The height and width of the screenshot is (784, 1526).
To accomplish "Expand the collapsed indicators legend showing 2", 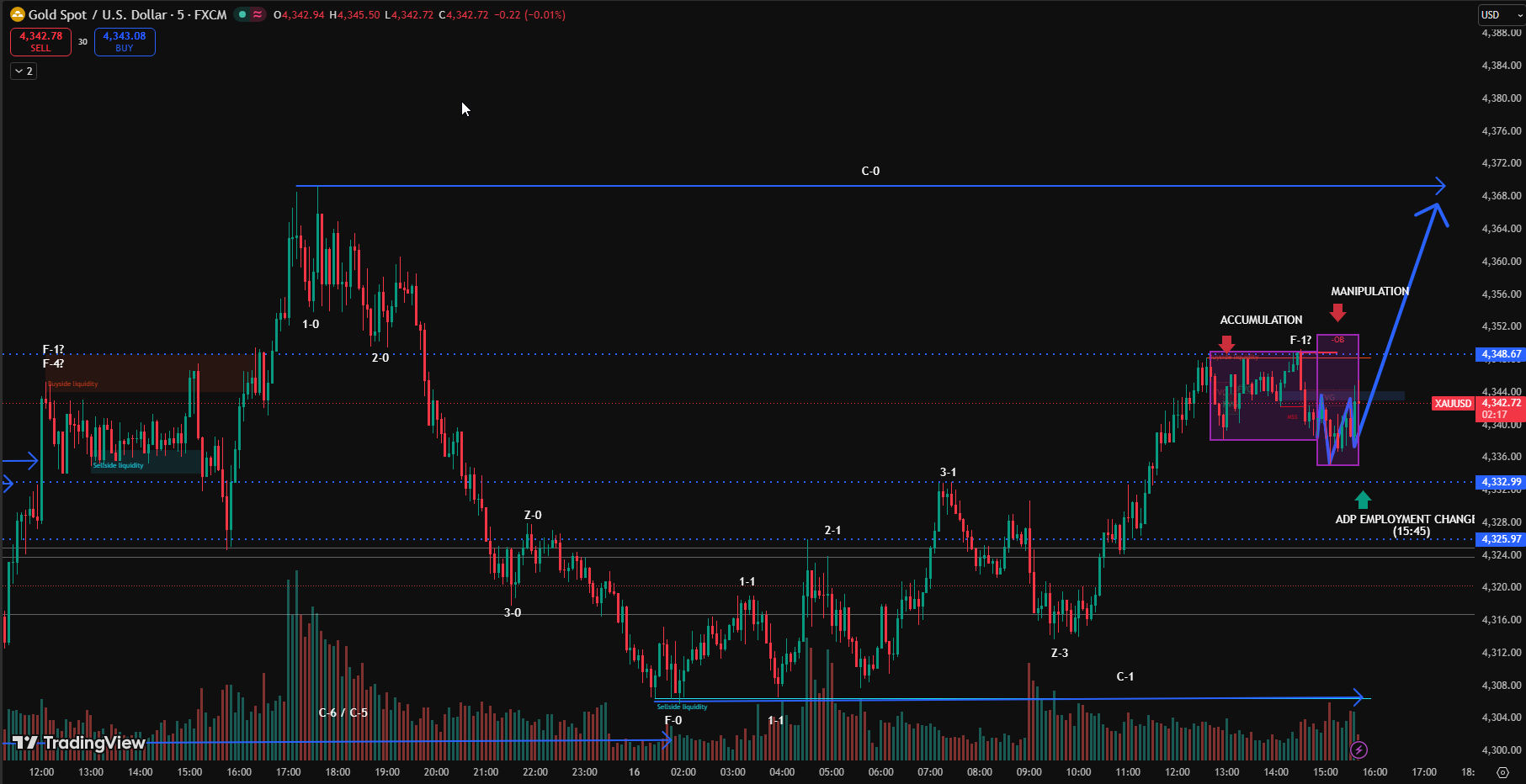I will [x=24, y=72].
